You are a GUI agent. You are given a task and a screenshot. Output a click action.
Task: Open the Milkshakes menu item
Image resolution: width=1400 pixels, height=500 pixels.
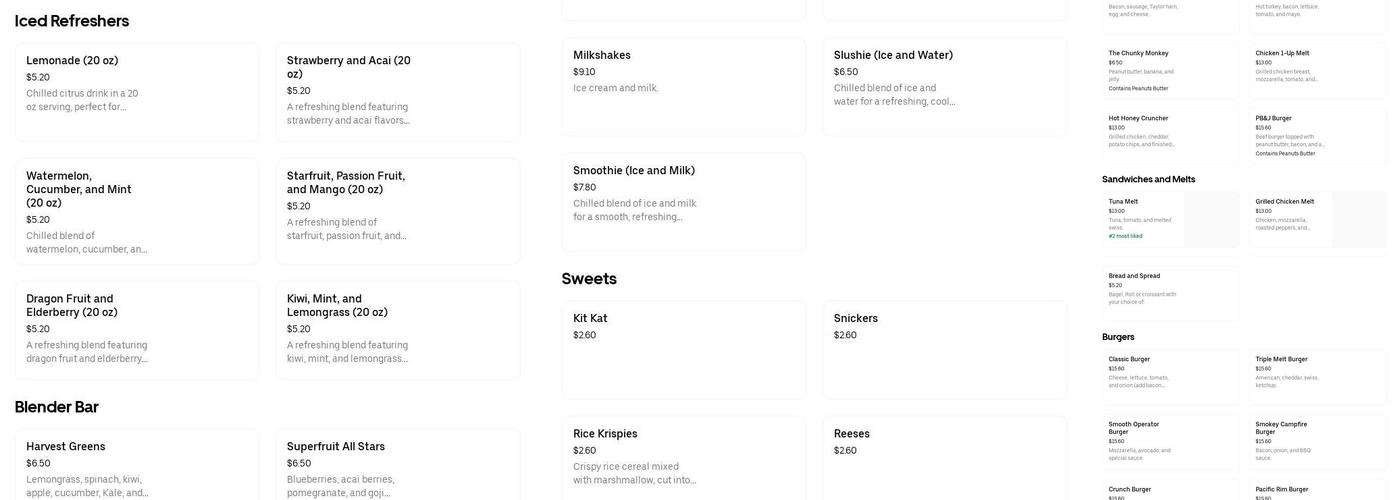tap(683, 86)
